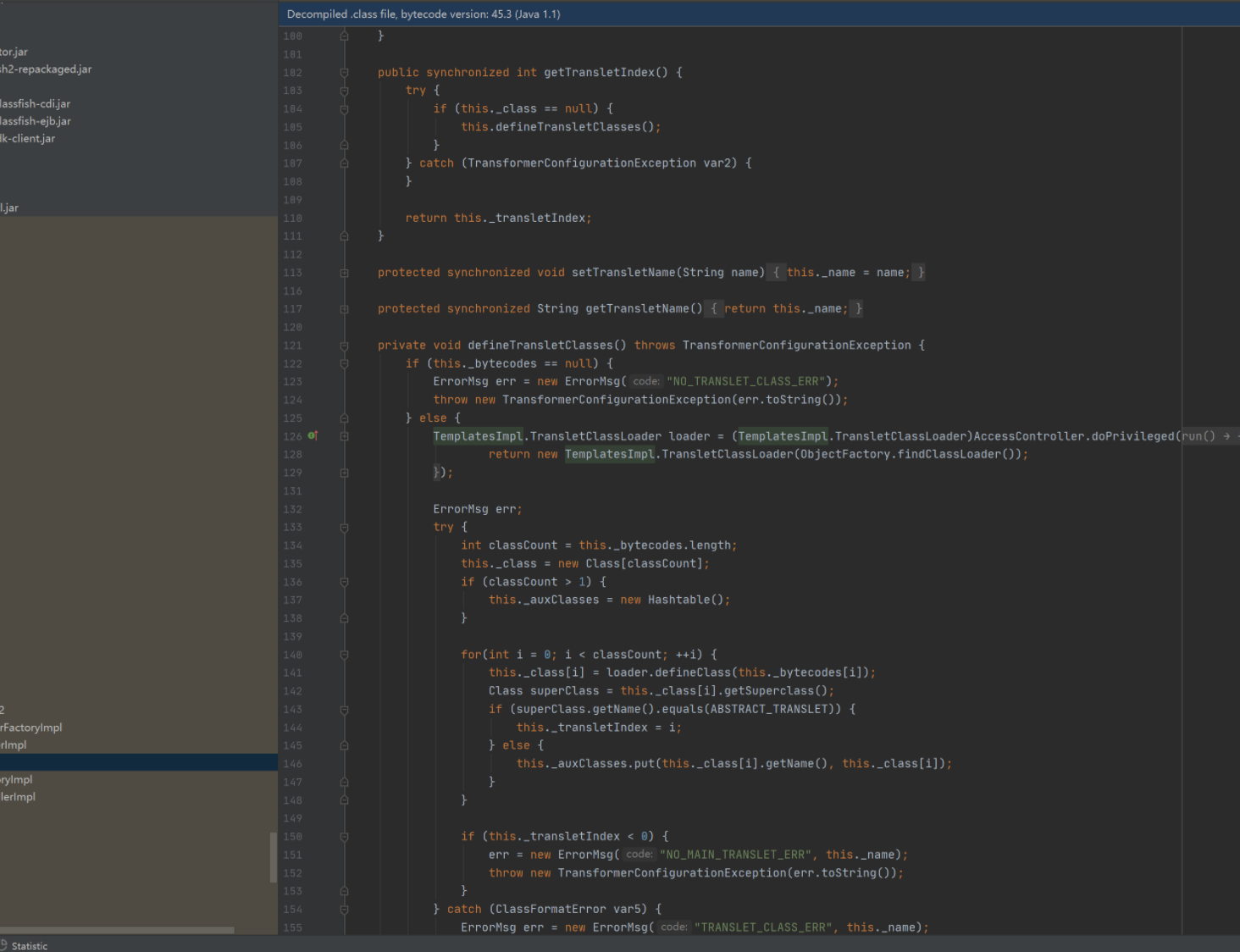Select the class entry ending in 'lerImpl'
This screenshot has width=1240, height=952.
tap(18, 797)
